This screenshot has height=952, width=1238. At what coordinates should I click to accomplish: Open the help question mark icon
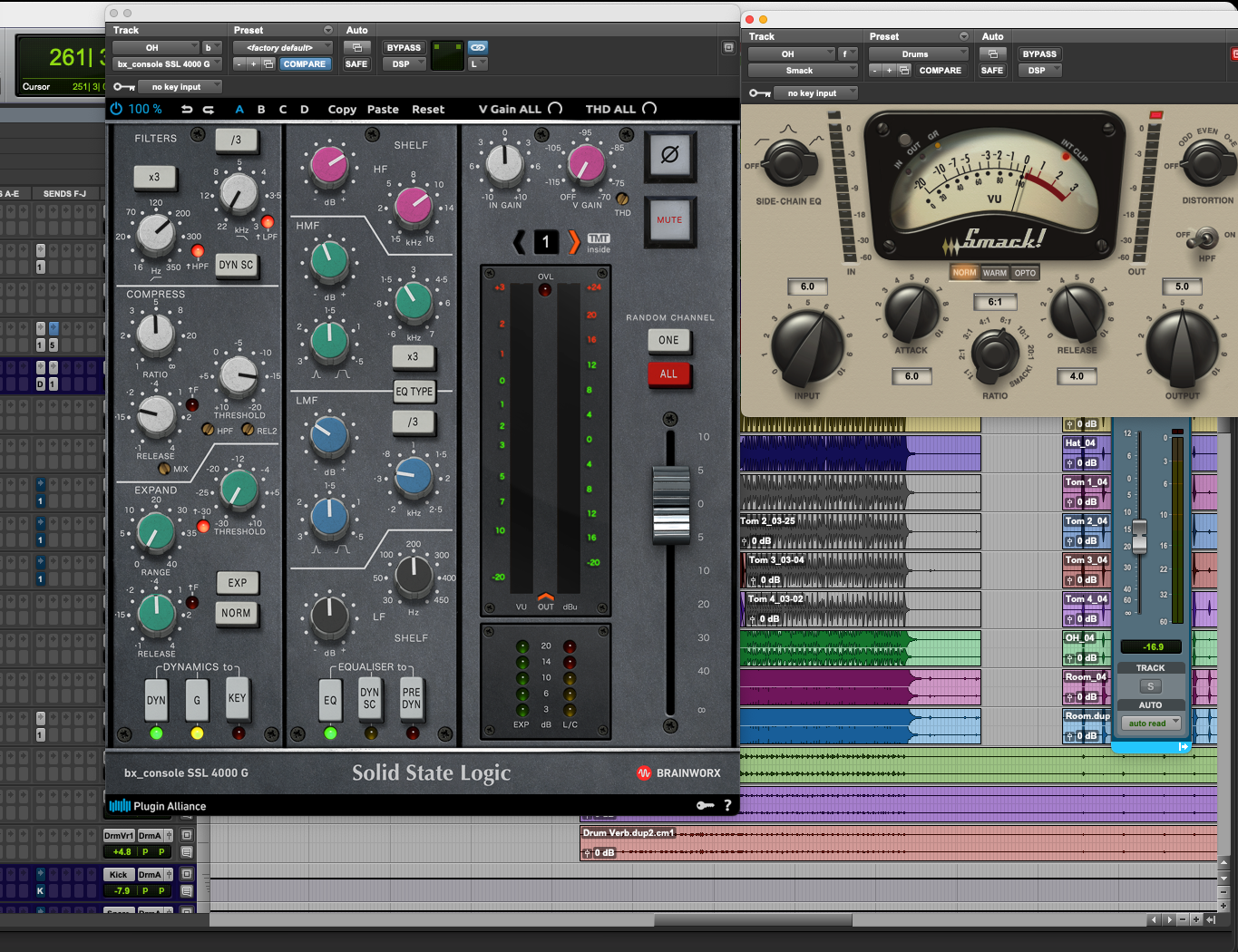pos(726,805)
